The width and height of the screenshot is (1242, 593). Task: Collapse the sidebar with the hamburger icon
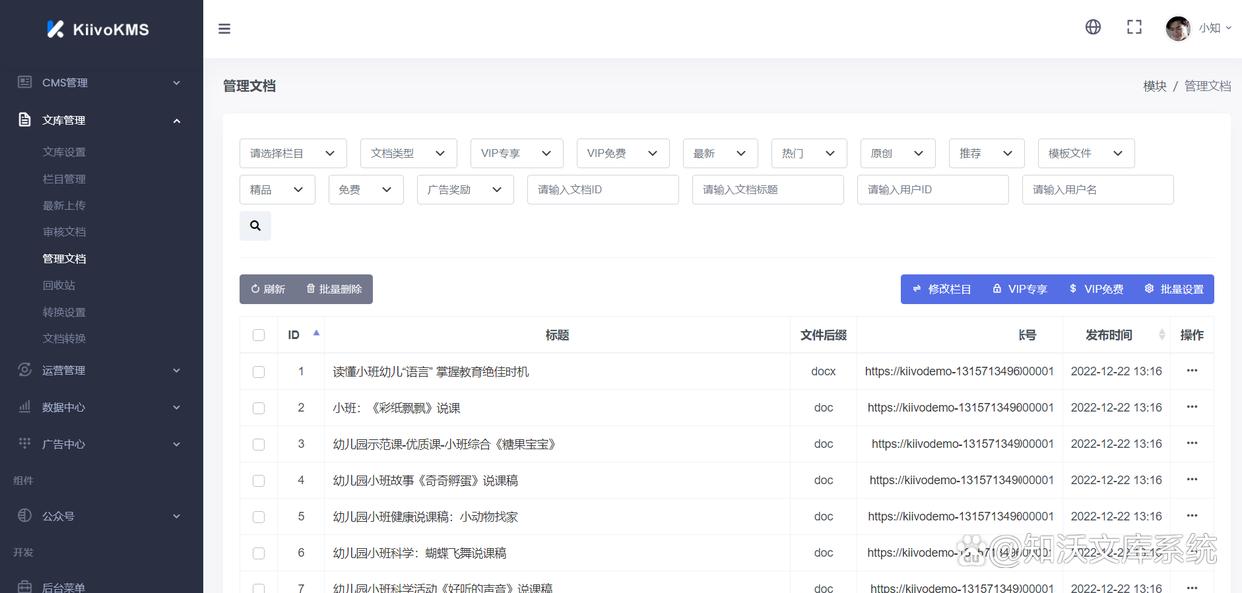224,28
